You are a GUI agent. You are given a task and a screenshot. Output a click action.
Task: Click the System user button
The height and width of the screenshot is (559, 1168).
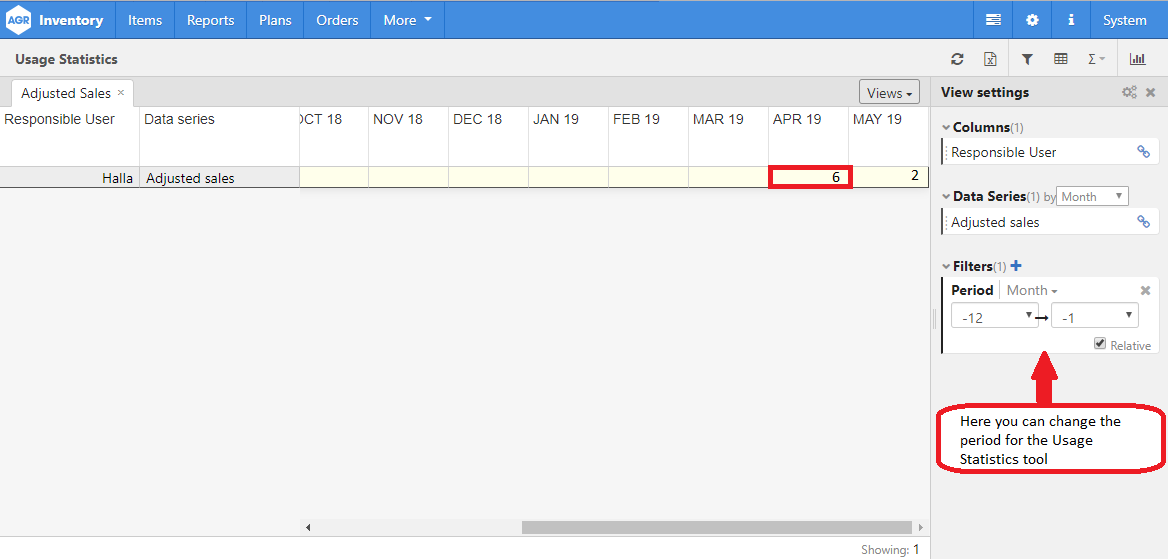(x=1124, y=20)
